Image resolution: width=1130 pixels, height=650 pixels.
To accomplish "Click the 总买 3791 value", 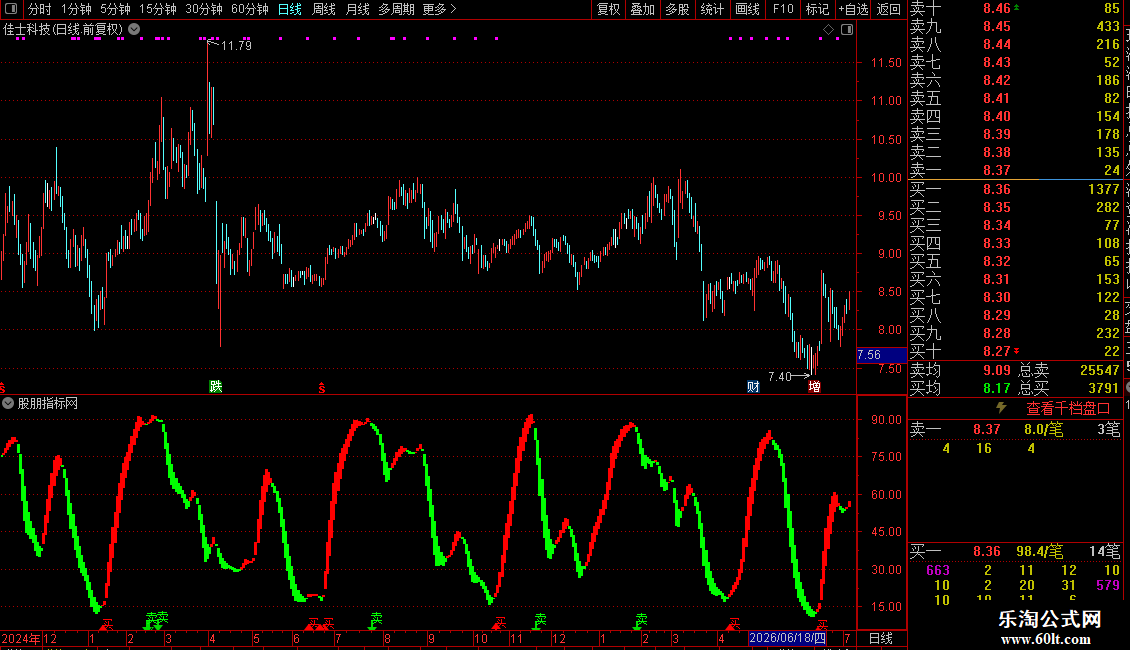I will tap(1103, 388).
